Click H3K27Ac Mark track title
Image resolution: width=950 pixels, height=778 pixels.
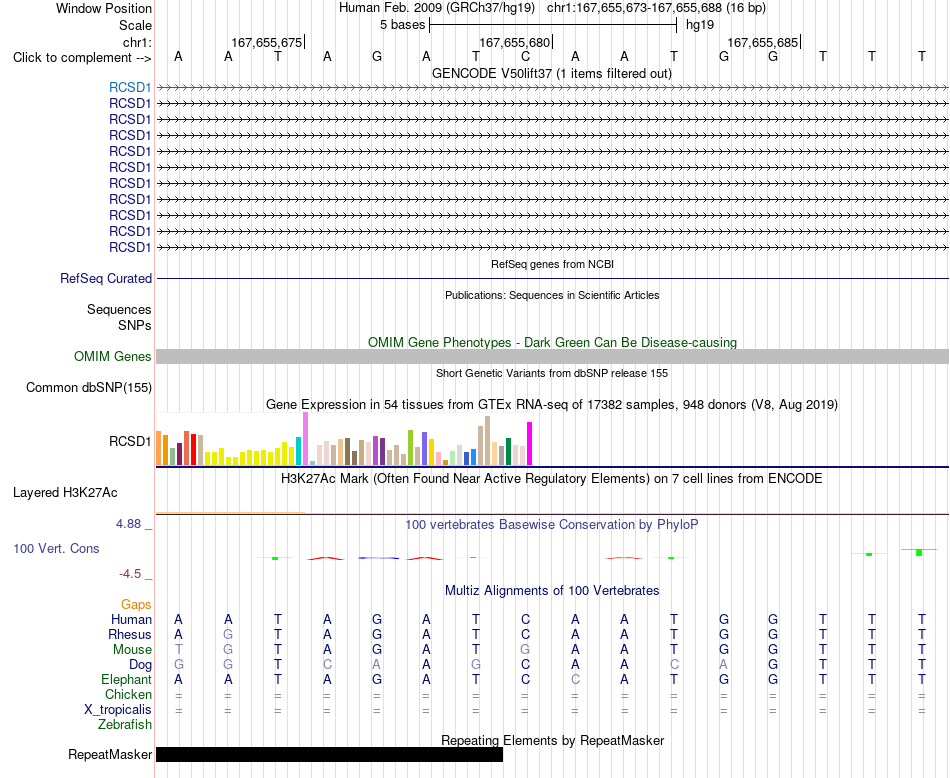point(552,479)
